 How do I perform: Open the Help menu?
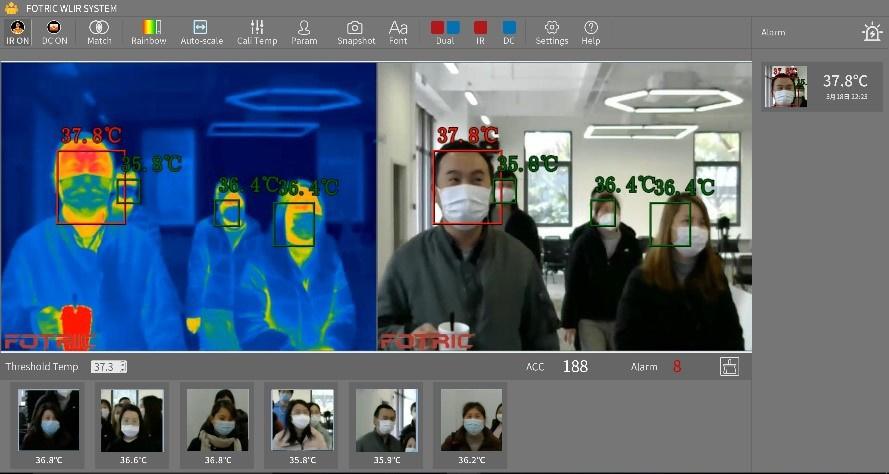click(591, 32)
